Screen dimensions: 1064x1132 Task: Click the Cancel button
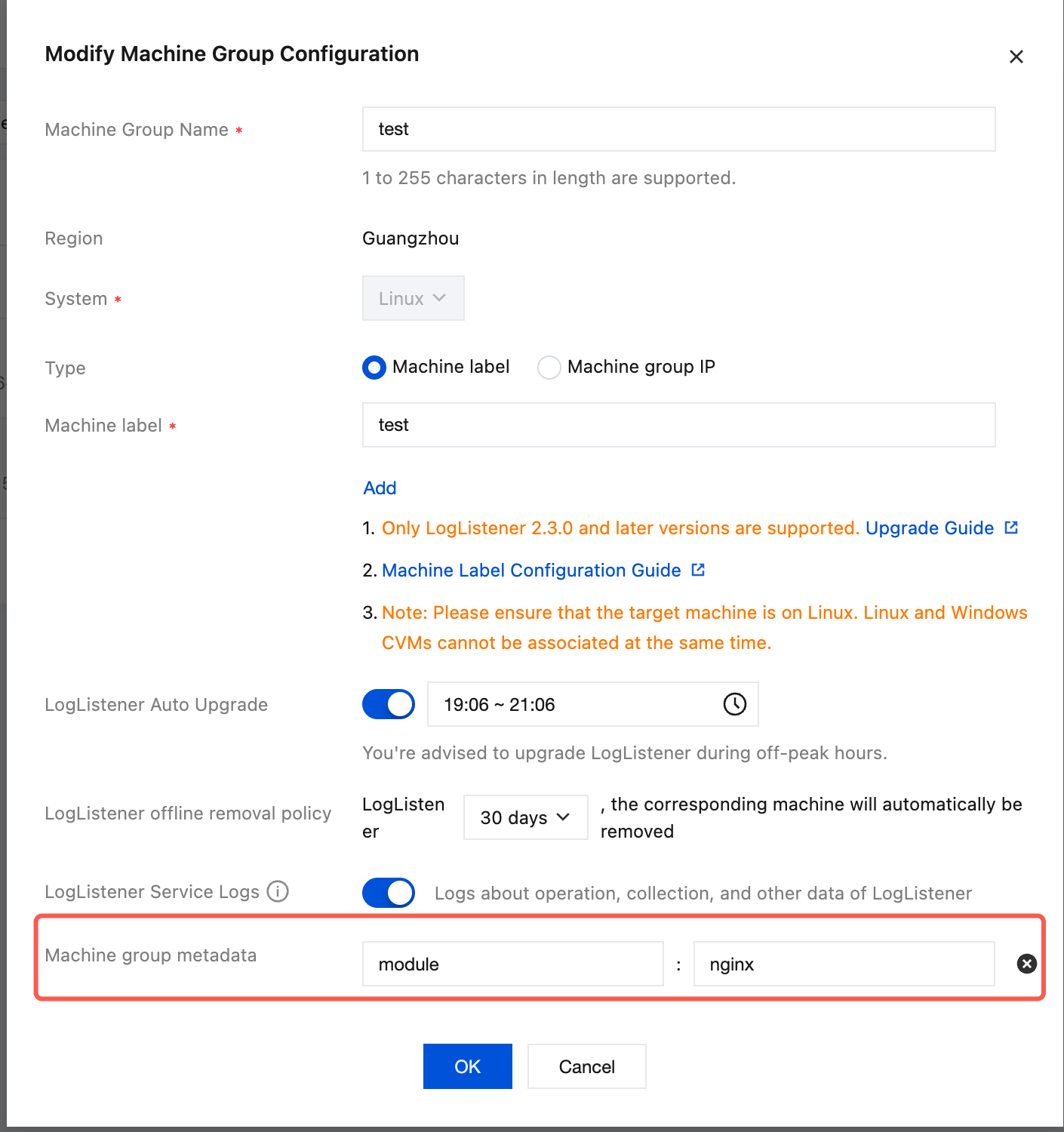(x=586, y=1066)
